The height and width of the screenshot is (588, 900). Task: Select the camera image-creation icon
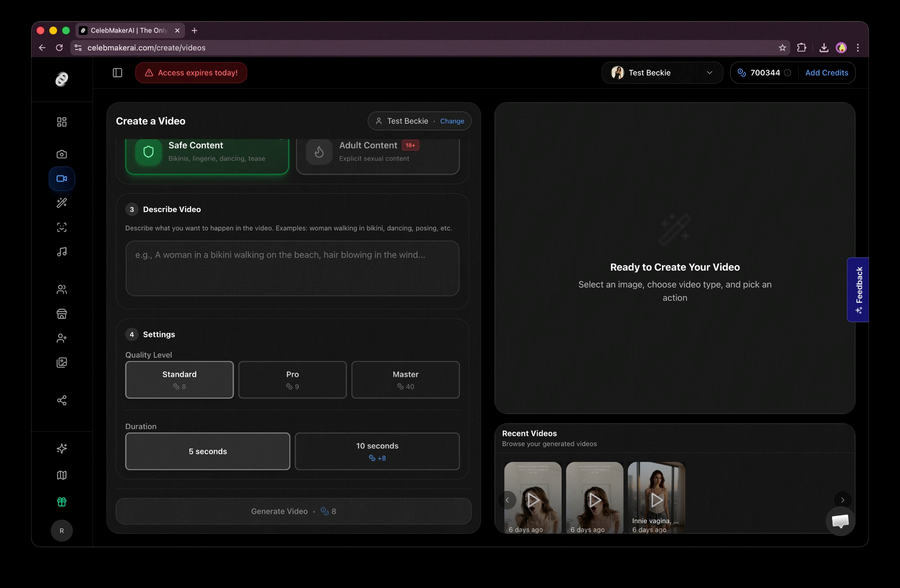click(61, 154)
